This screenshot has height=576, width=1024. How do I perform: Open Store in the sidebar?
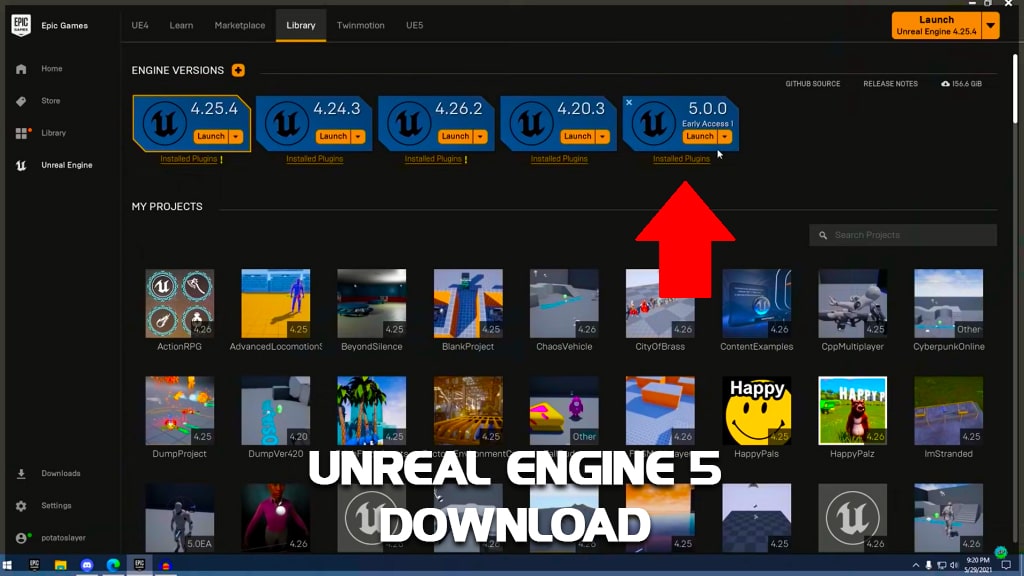[50, 101]
